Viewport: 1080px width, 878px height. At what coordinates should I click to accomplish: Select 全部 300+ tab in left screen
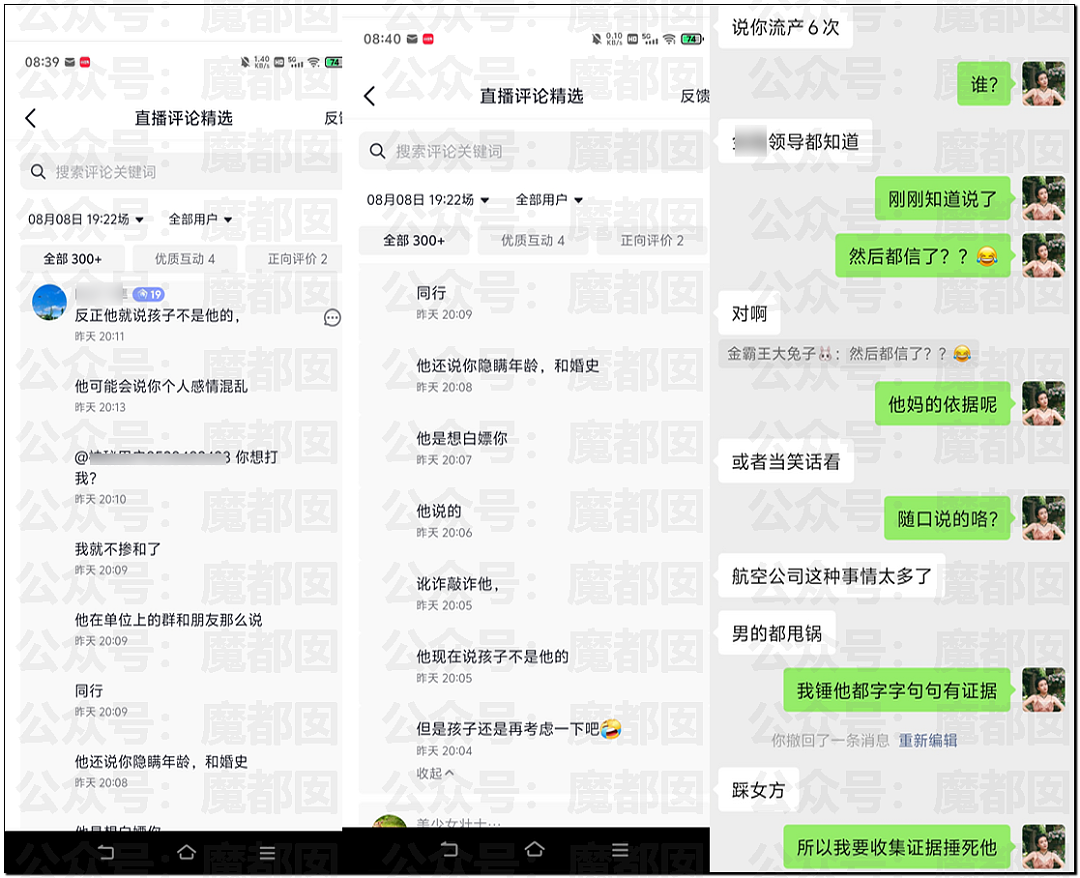72,259
